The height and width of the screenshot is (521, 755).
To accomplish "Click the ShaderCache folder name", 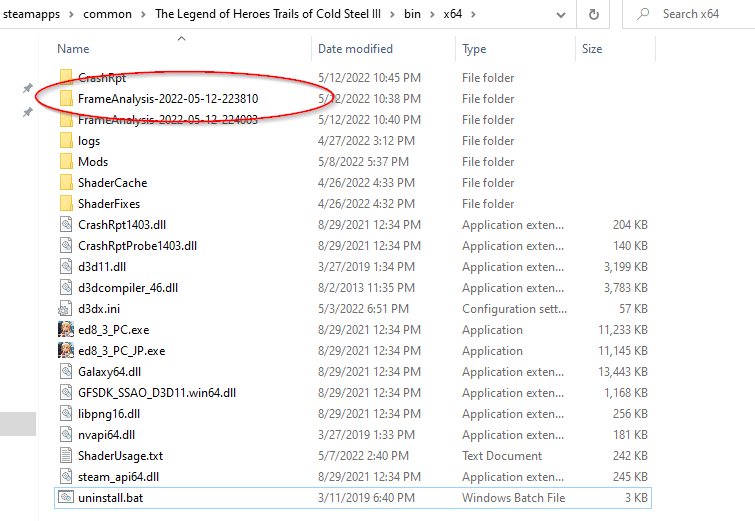I will (113, 182).
